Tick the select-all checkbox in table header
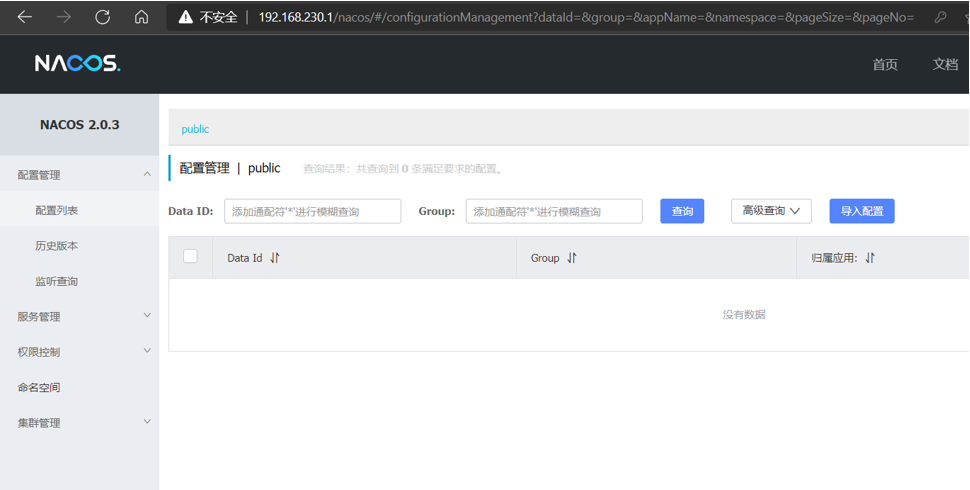 [191, 256]
